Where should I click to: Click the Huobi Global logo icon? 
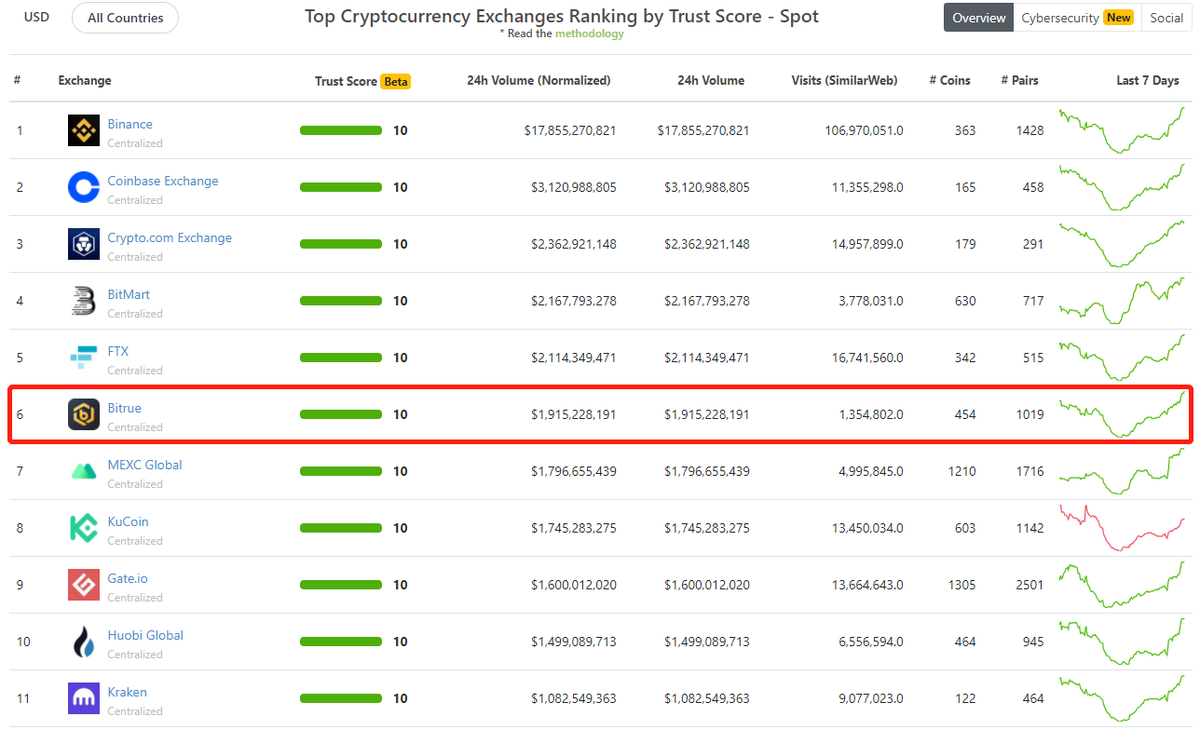tap(83, 642)
